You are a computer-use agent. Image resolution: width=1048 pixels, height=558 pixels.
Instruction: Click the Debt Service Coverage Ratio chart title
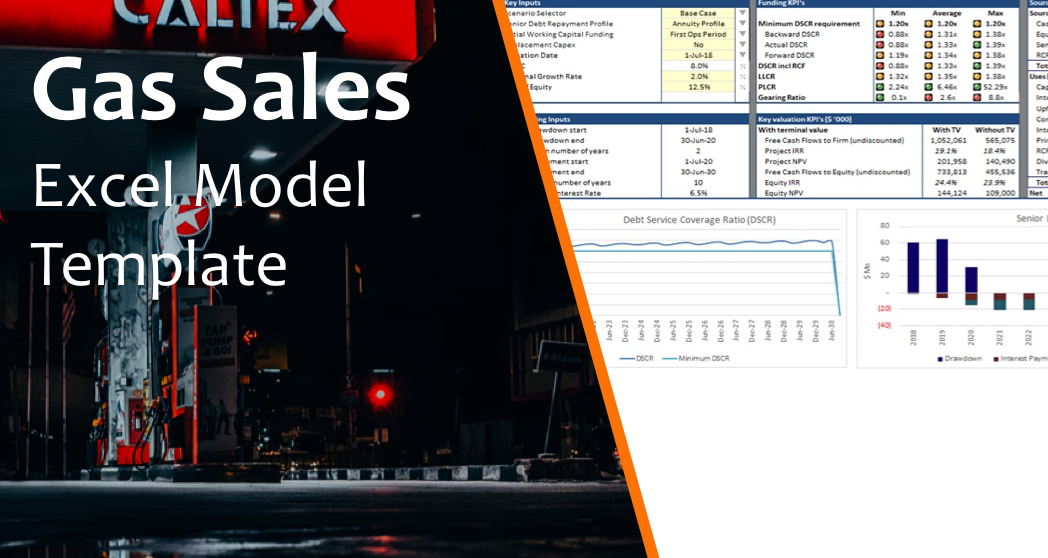699,220
